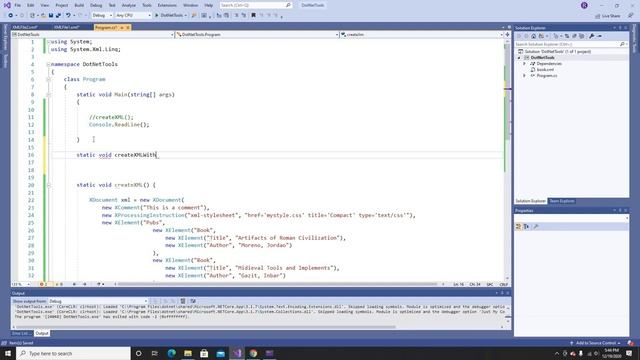640x360 pixels.
Task: Click the Alphabetical sort icon in Properties panel
Action: point(526,227)
